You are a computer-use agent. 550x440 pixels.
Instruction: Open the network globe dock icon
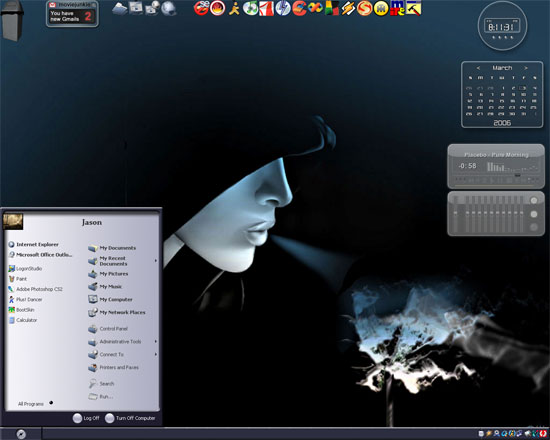168,8
